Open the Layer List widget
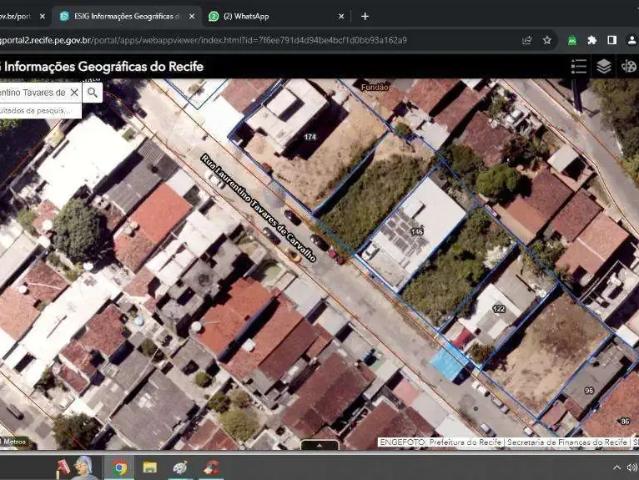This screenshot has width=639, height=480. coord(604,66)
